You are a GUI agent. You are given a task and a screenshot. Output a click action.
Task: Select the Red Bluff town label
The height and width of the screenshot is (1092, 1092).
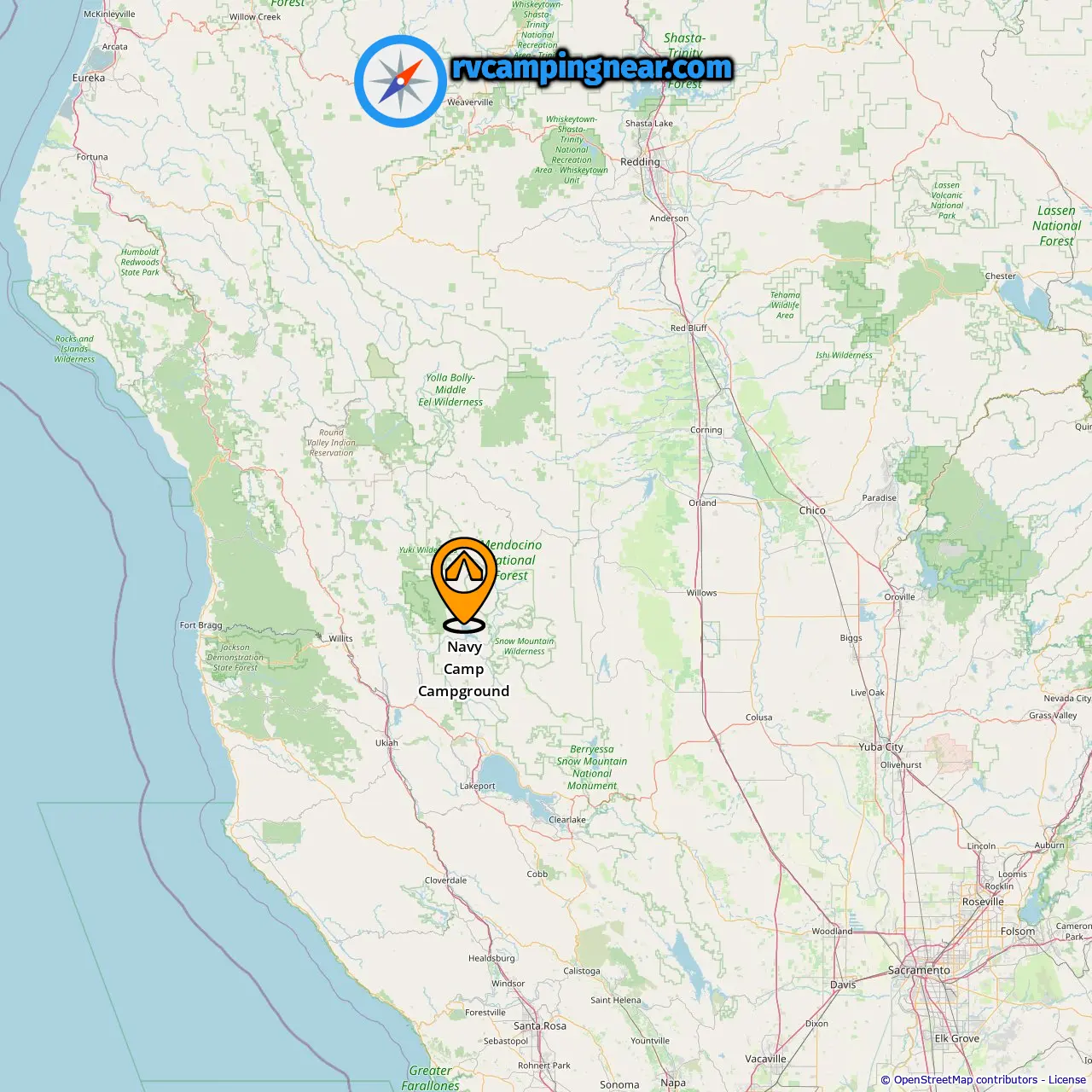point(688,328)
